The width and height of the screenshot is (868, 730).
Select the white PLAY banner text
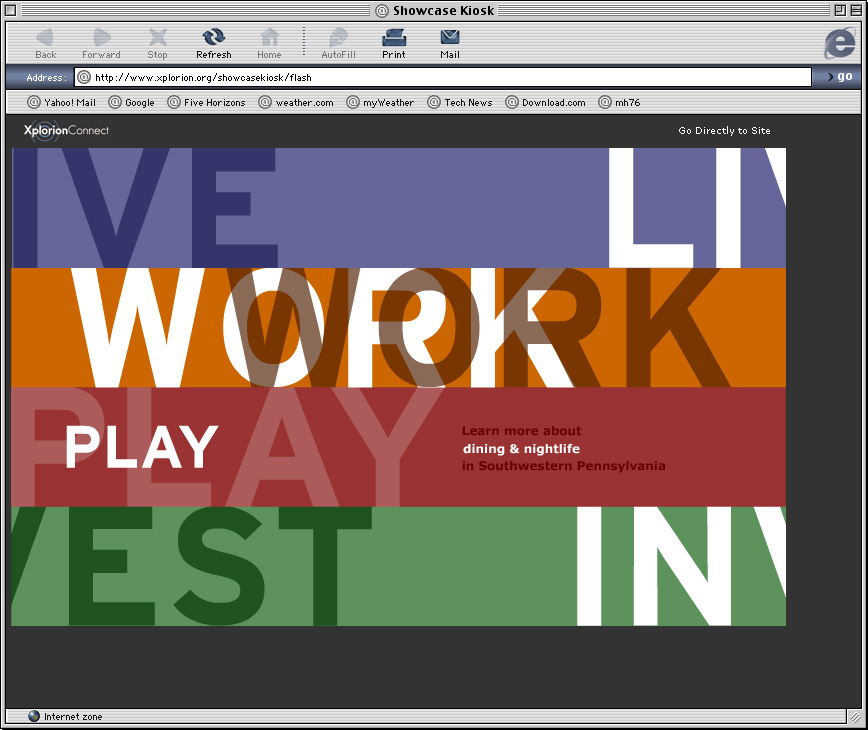(x=141, y=447)
